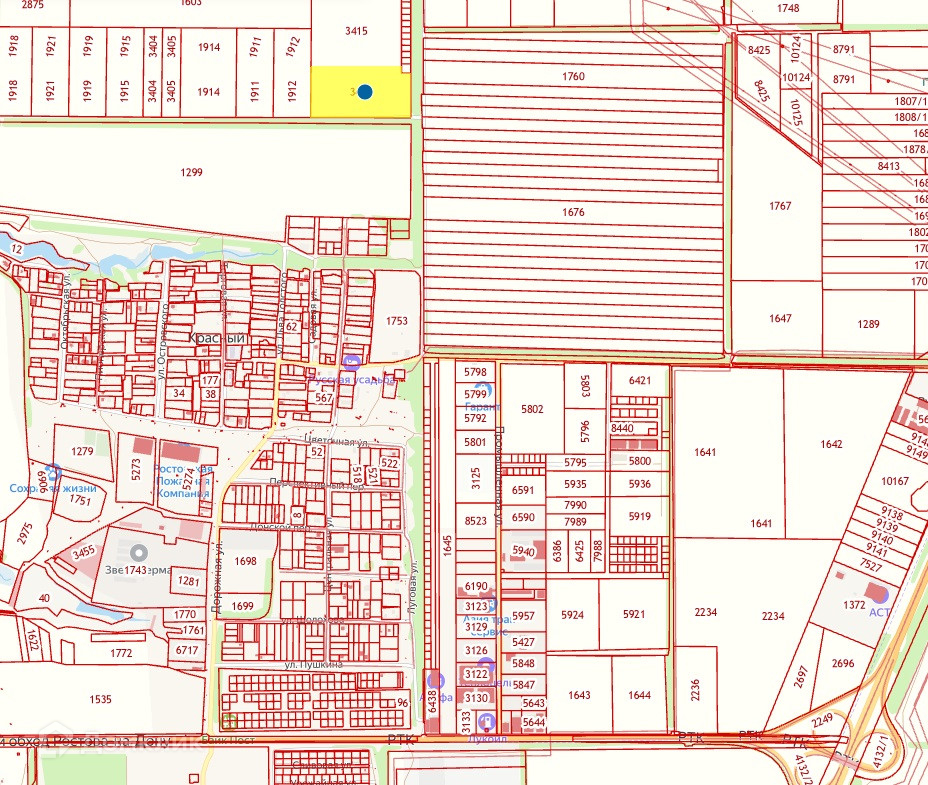Select parcel 5921

coord(634,615)
